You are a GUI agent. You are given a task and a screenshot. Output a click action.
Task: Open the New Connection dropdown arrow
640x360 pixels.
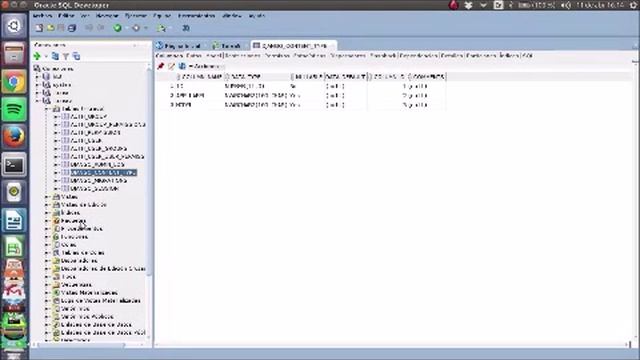tap(46, 56)
